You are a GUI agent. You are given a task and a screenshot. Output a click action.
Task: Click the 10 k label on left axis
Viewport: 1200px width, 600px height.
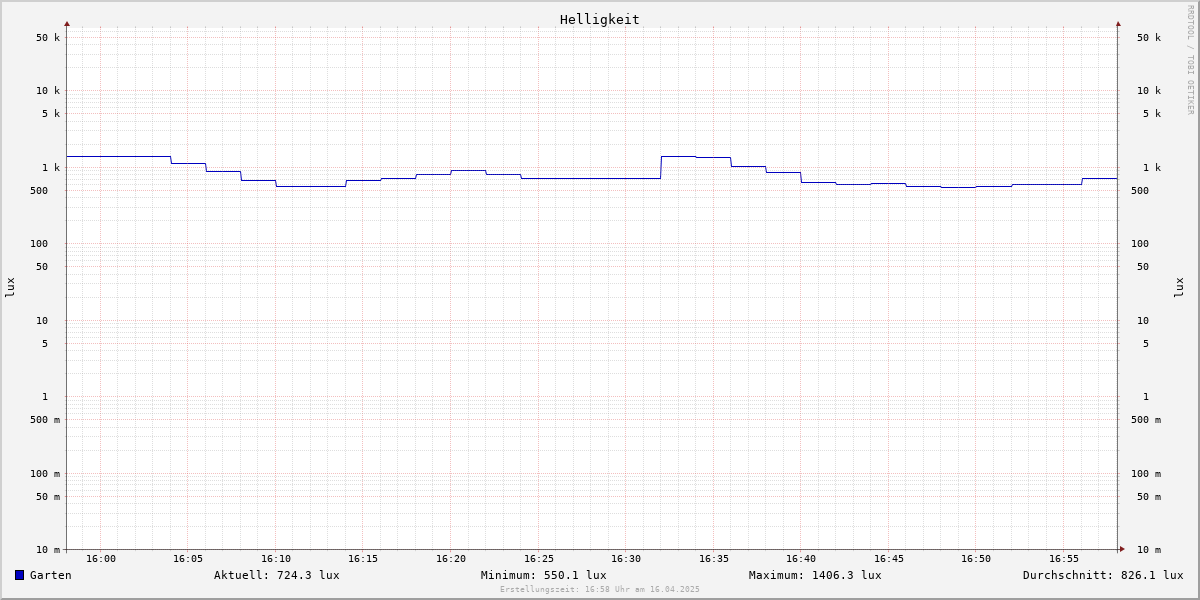tap(48, 91)
